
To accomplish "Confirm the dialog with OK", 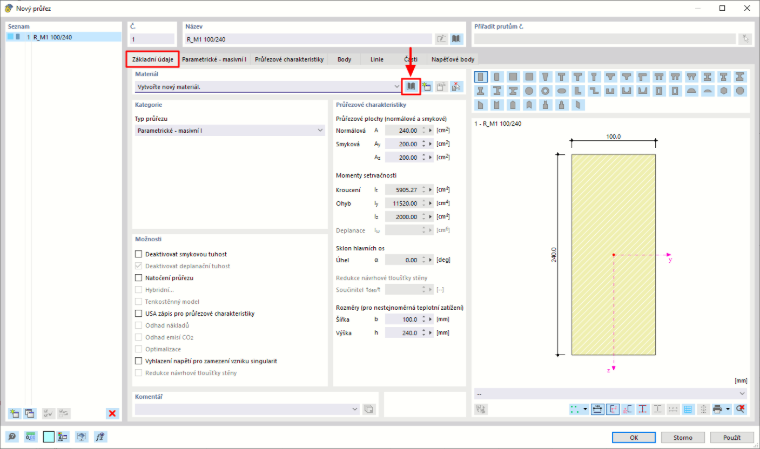I will 634,437.
